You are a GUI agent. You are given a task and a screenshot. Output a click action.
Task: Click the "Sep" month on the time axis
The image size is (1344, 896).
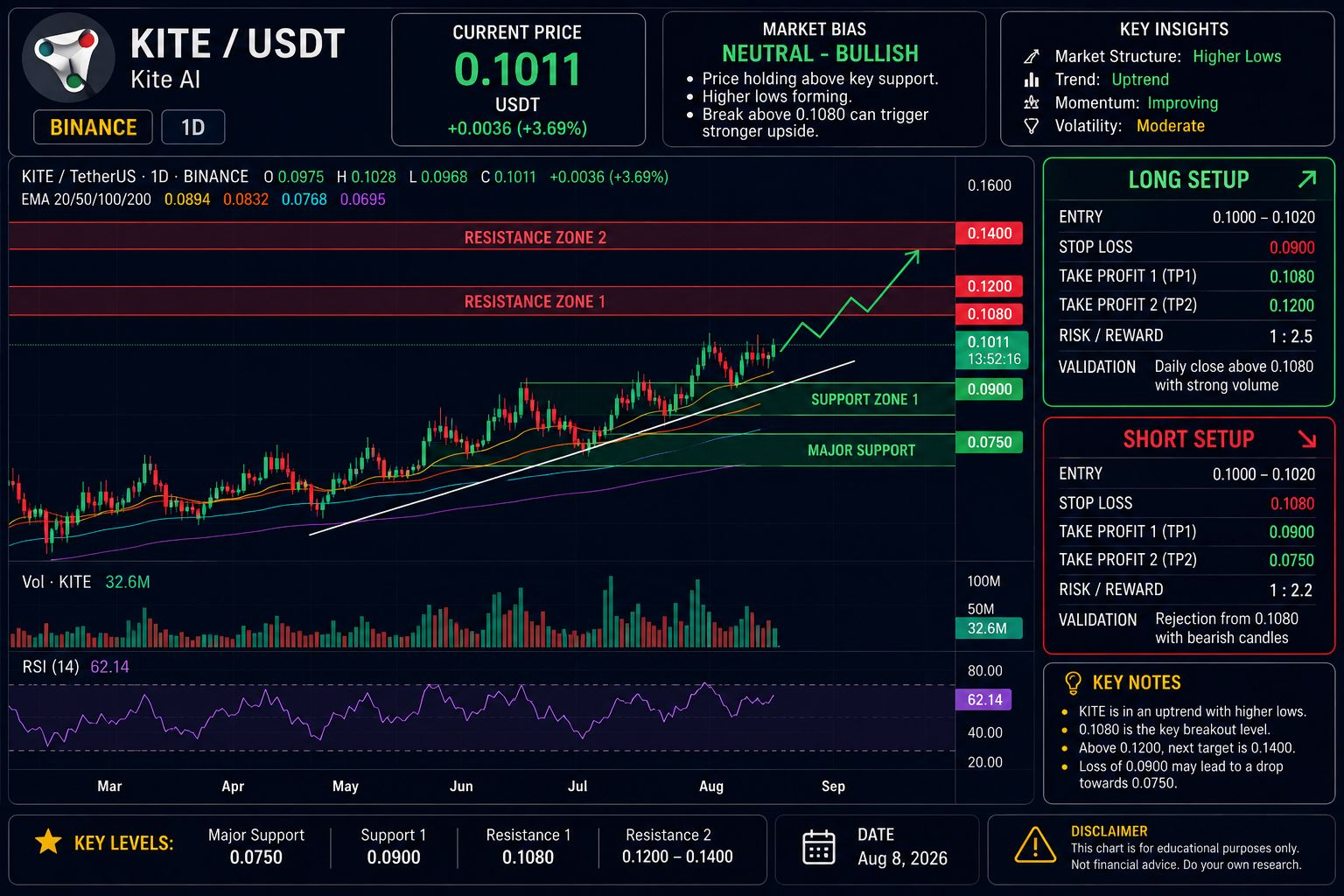click(833, 786)
